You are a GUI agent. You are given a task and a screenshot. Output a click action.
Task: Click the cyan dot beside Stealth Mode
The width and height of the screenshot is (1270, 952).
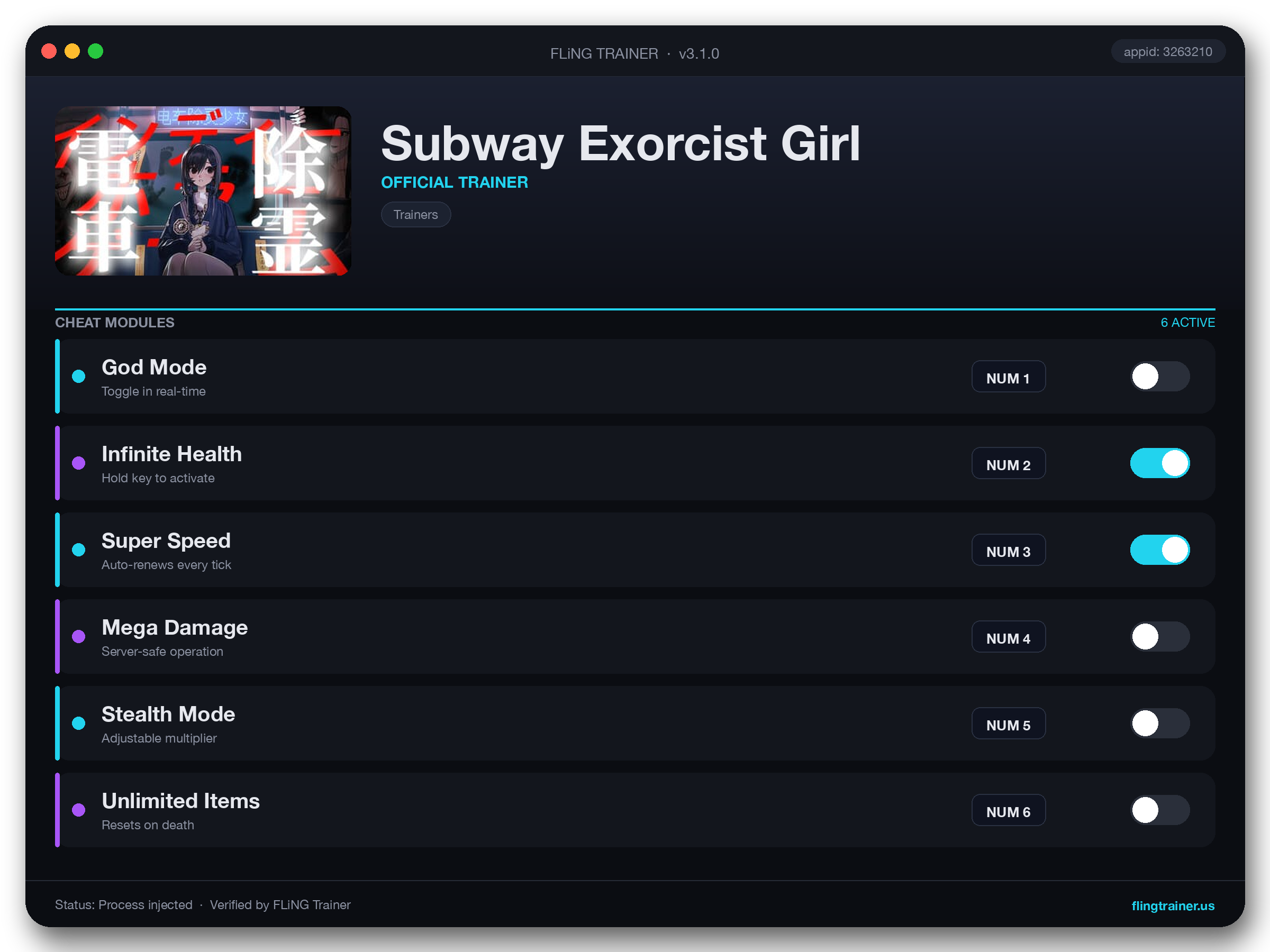click(79, 723)
